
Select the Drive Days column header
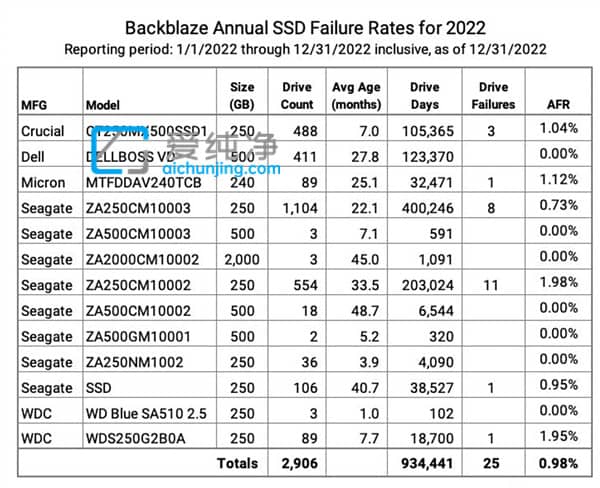(x=424, y=96)
